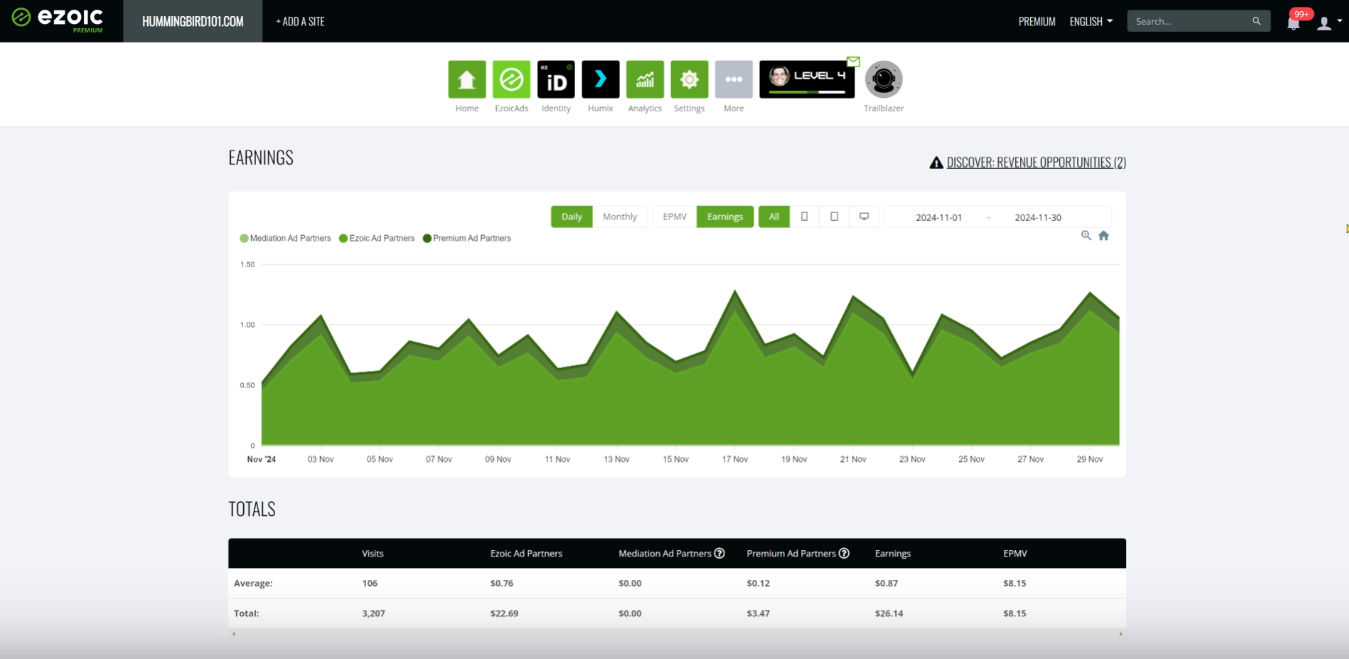This screenshot has width=1349, height=659.
Task: Open Discover: Revenue Opportunities link
Action: [1036, 162]
